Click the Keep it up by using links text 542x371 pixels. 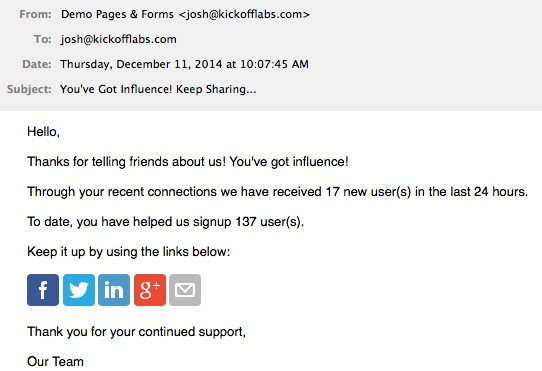coord(129,251)
